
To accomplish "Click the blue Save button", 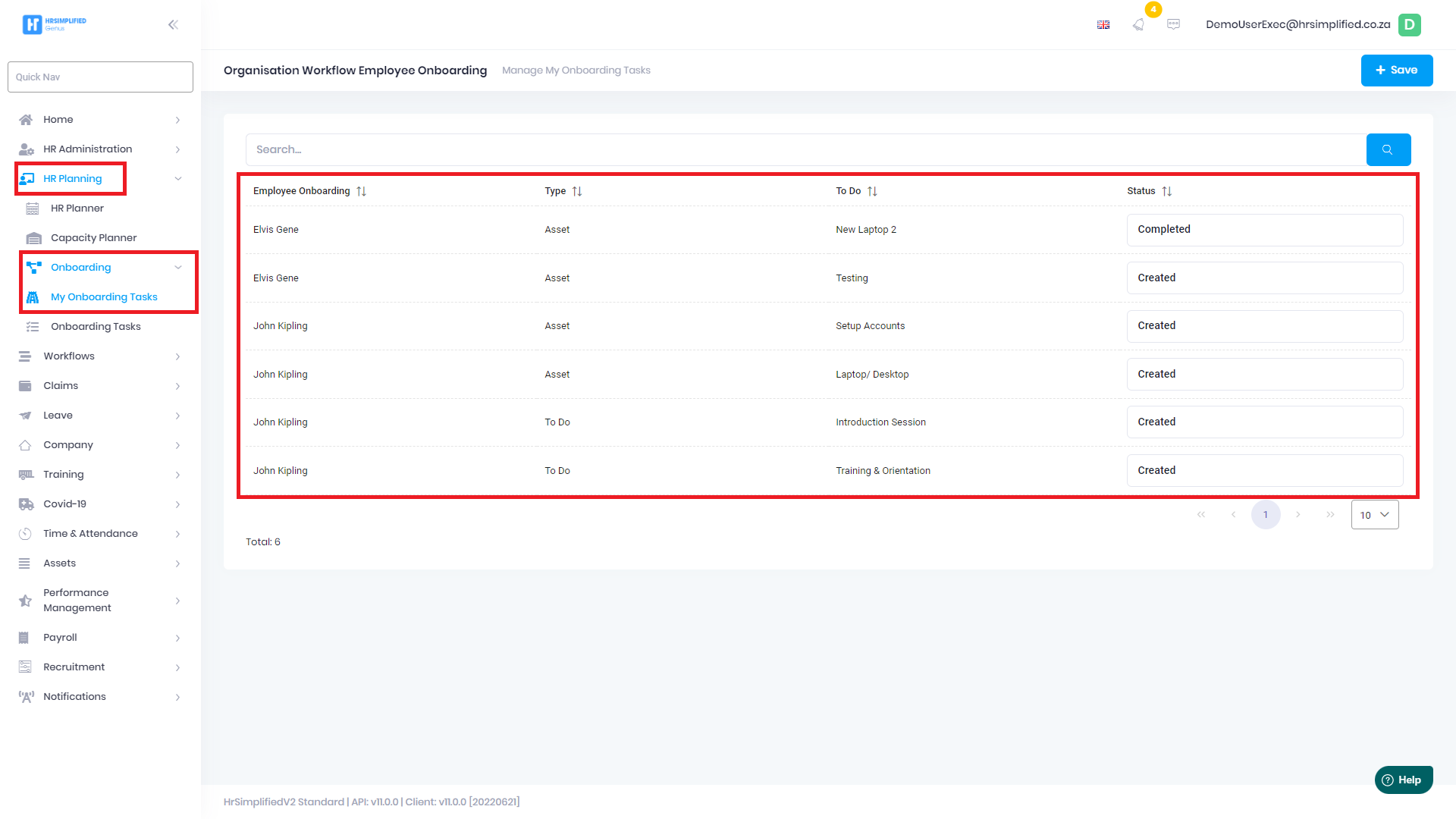I will pos(1396,71).
